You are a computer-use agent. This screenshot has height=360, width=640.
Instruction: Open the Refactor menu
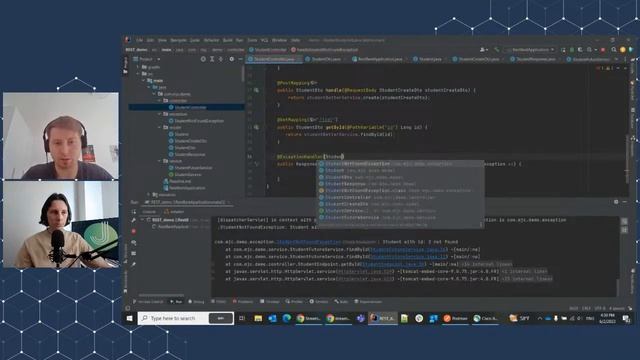pyautogui.click(x=211, y=40)
